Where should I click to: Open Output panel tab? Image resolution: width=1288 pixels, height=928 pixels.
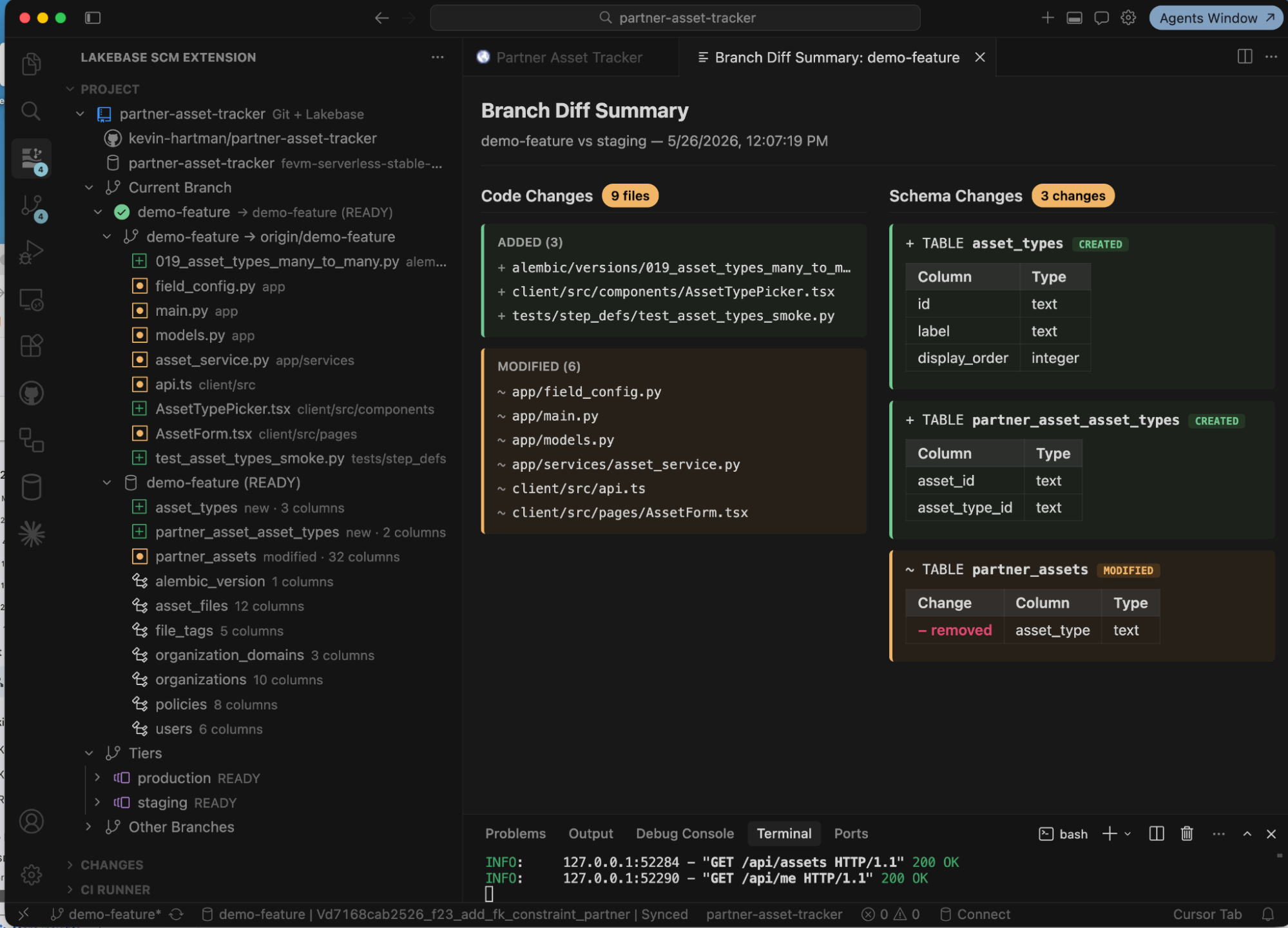point(590,833)
